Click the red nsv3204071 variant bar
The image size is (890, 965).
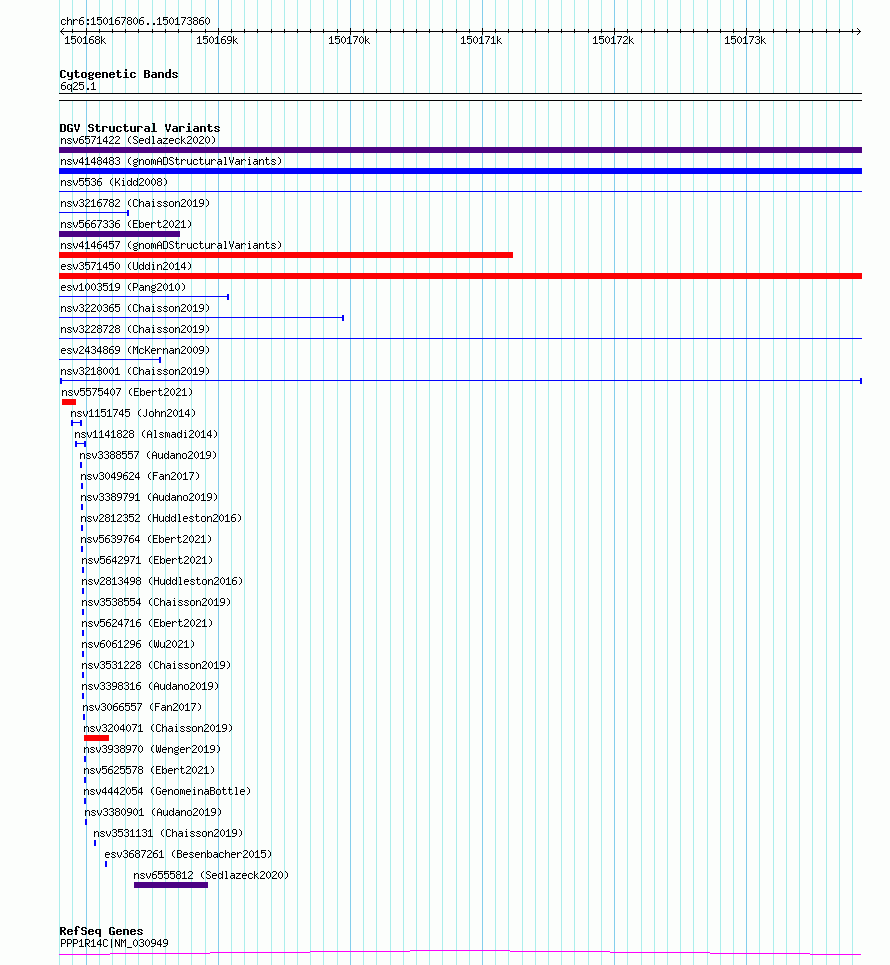[x=97, y=738]
